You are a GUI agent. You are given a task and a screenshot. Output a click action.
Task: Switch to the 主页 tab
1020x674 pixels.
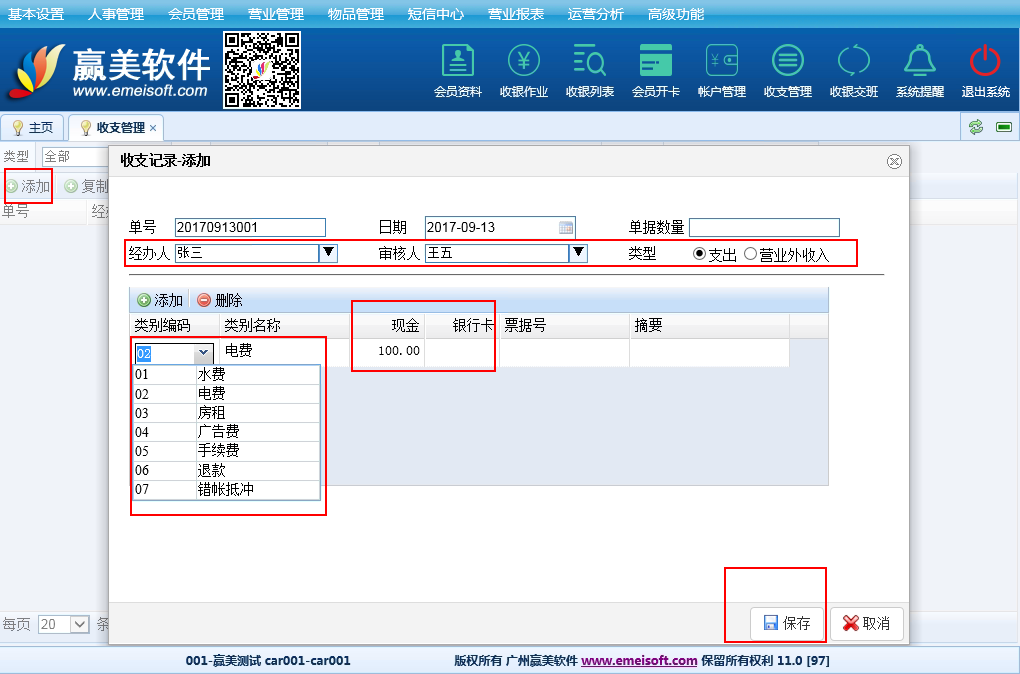click(x=33, y=128)
